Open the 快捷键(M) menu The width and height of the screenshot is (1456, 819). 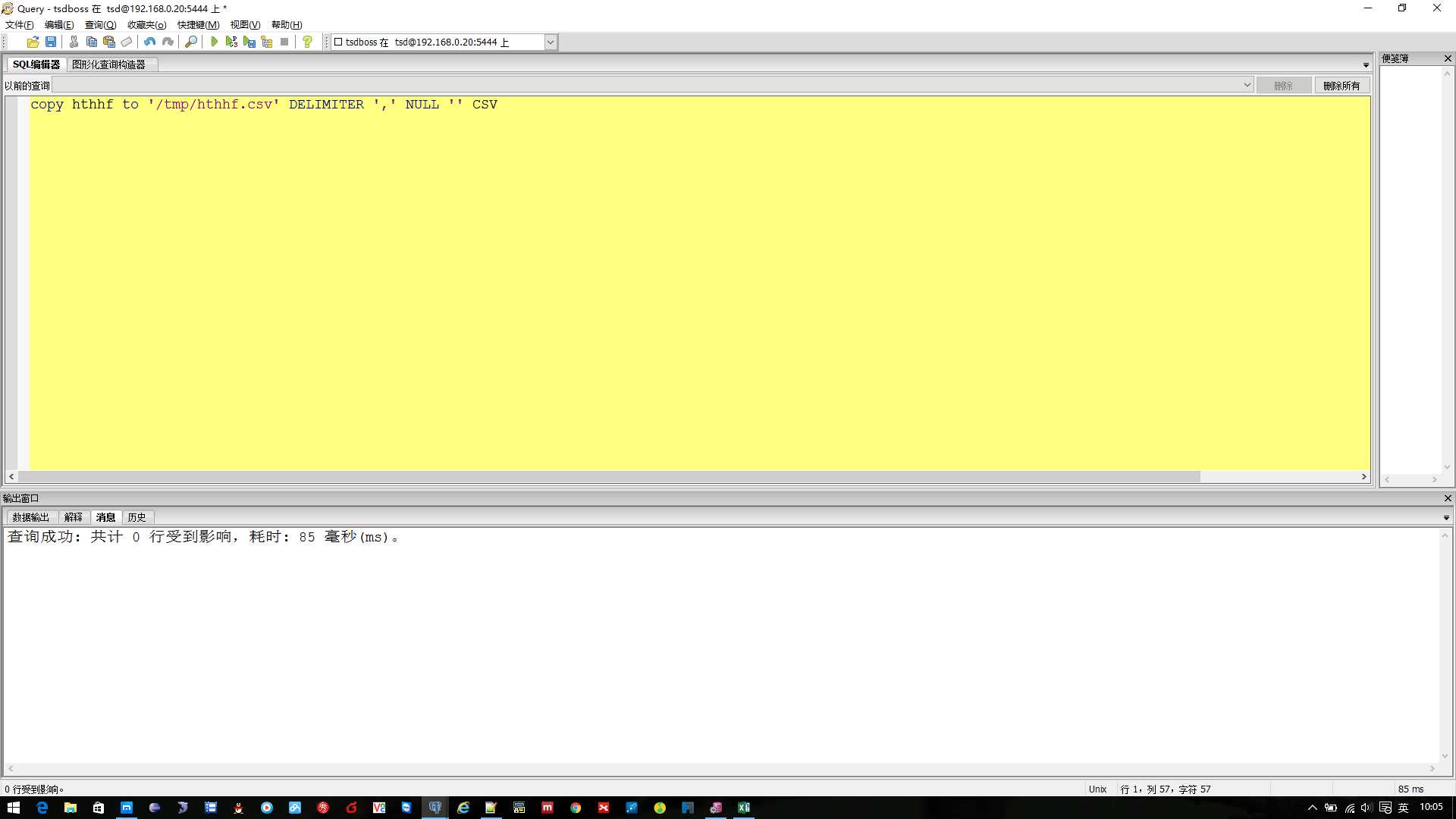click(x=198, y=25)
